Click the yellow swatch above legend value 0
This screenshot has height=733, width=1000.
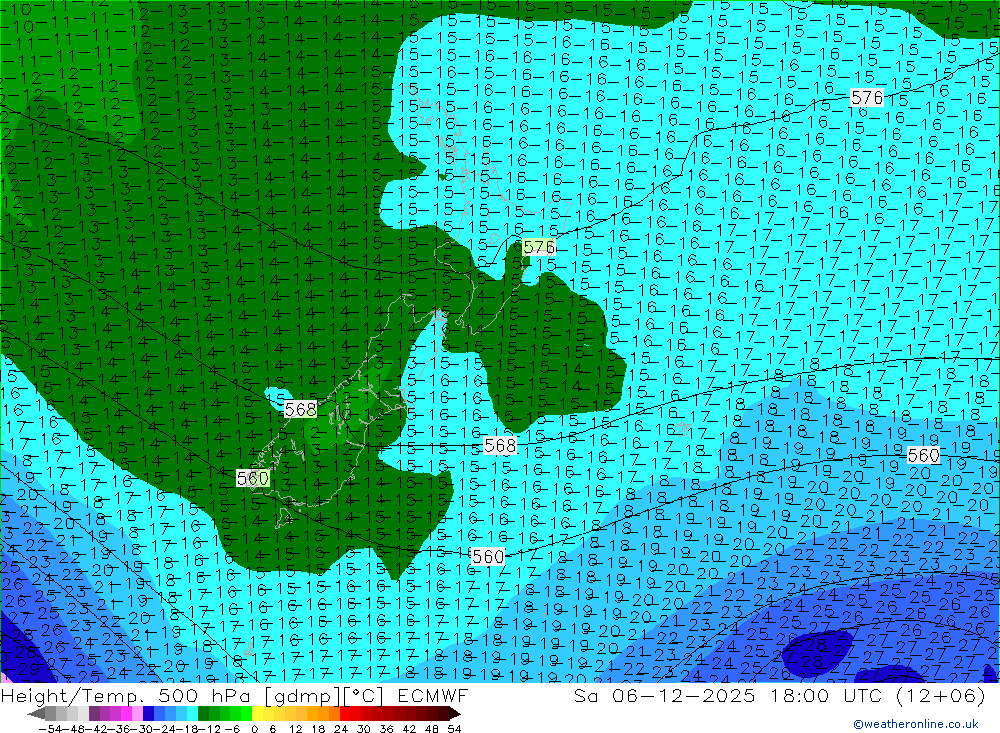pyautogui.click(x=258, y=713)
